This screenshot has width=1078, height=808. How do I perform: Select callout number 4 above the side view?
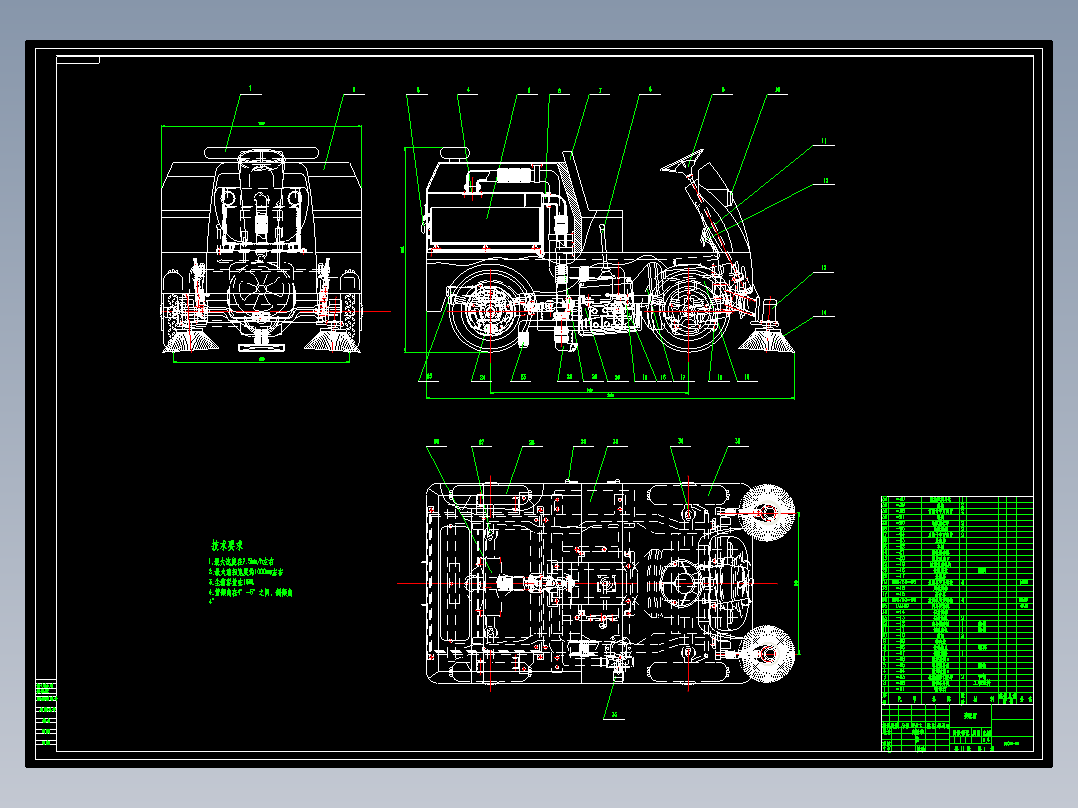(x=468, y=89)
